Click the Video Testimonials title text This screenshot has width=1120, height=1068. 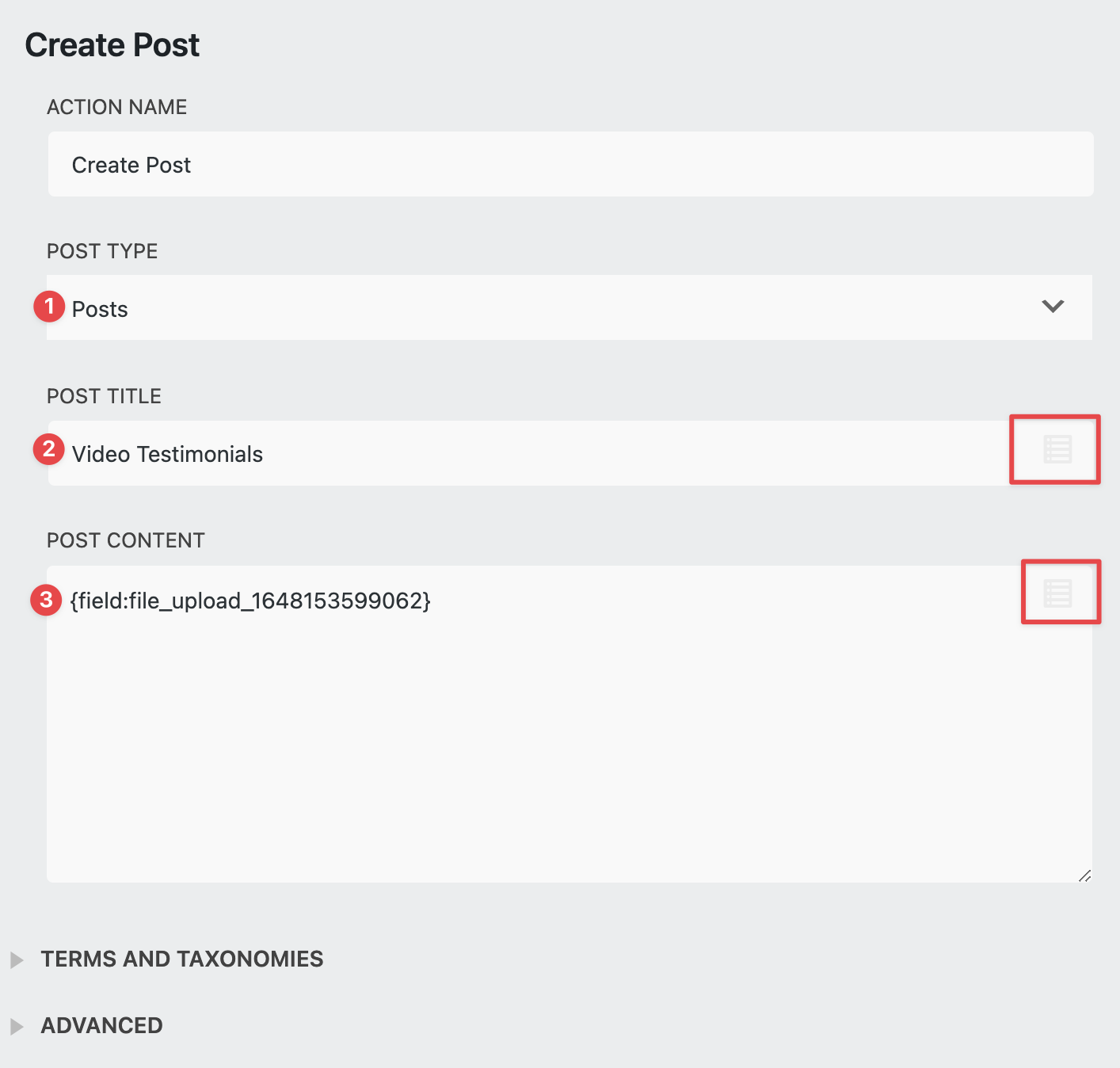pyautogui.click(x=167, y=454)
